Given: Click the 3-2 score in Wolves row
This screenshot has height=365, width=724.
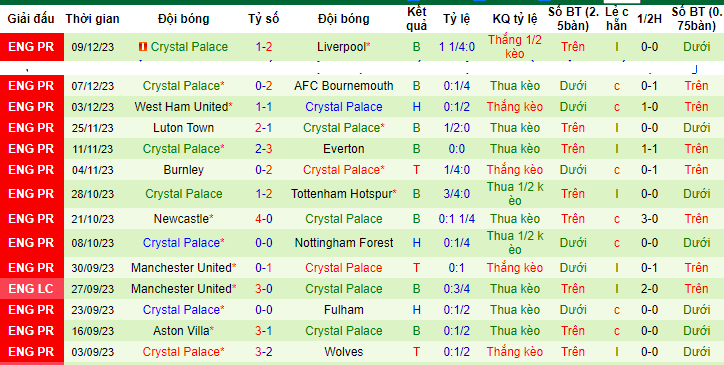Looking at the screenshot, I should point(264,352).
